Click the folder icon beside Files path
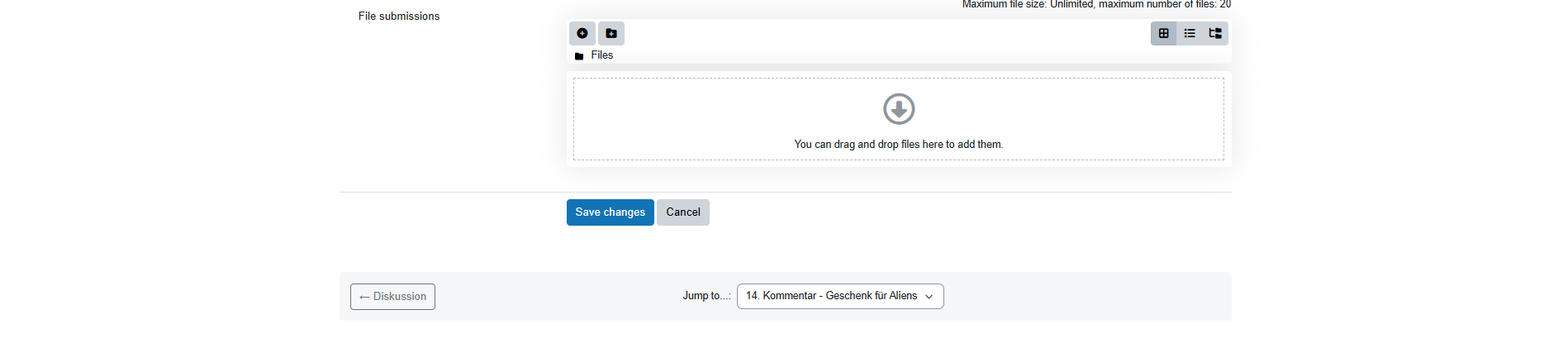This screenshot has width=1568, height=348. point(579,56)
